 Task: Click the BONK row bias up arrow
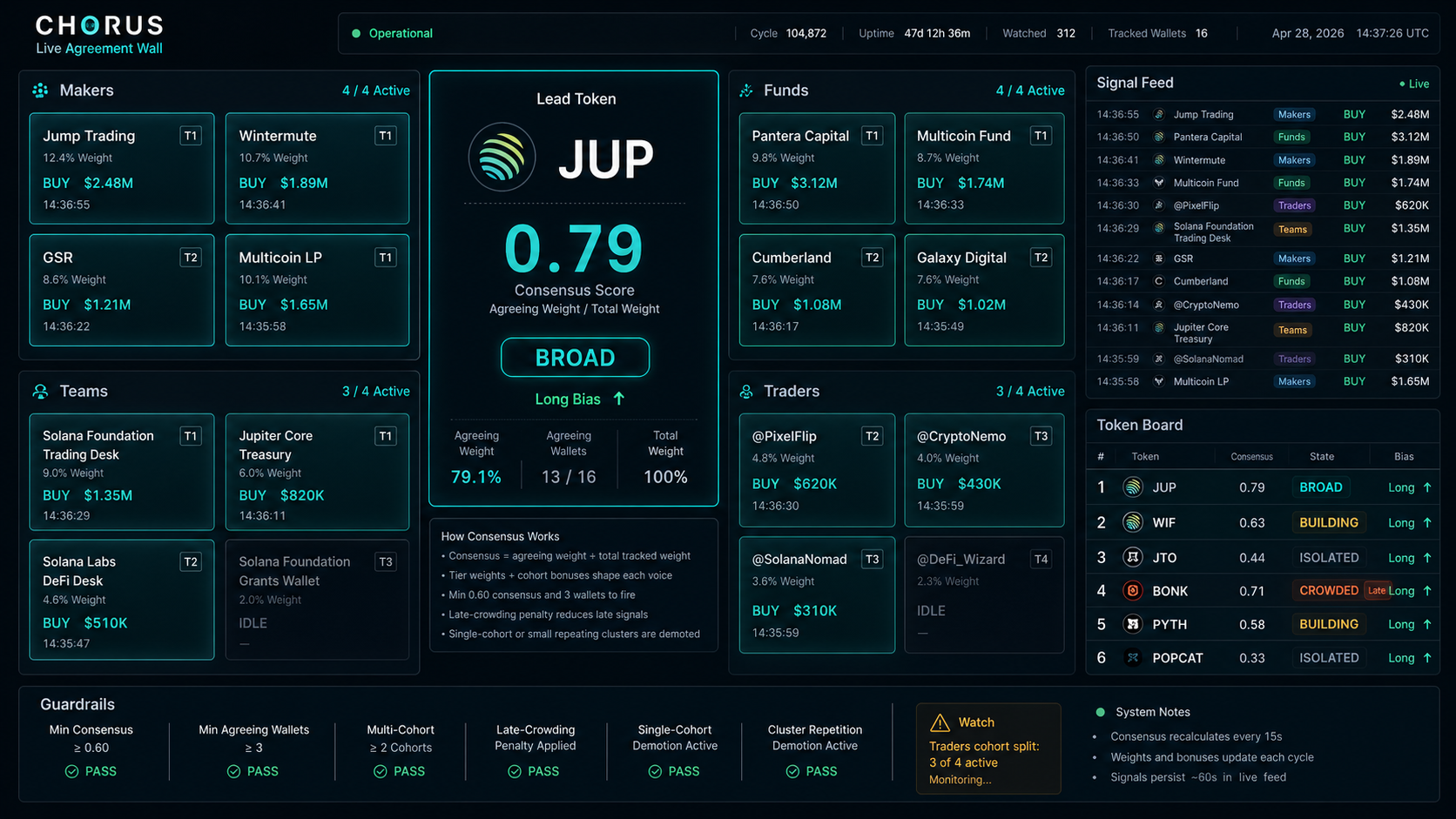[1427, 591]
